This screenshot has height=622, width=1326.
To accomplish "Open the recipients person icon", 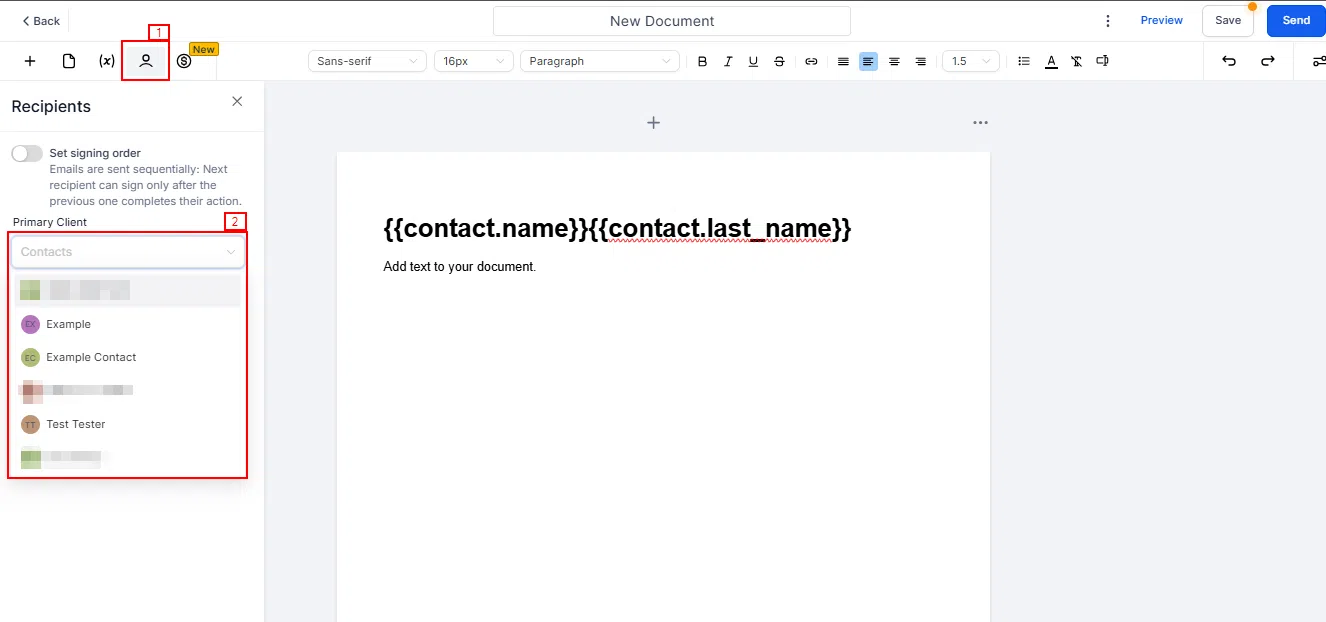I will click(x=146, y=61).
